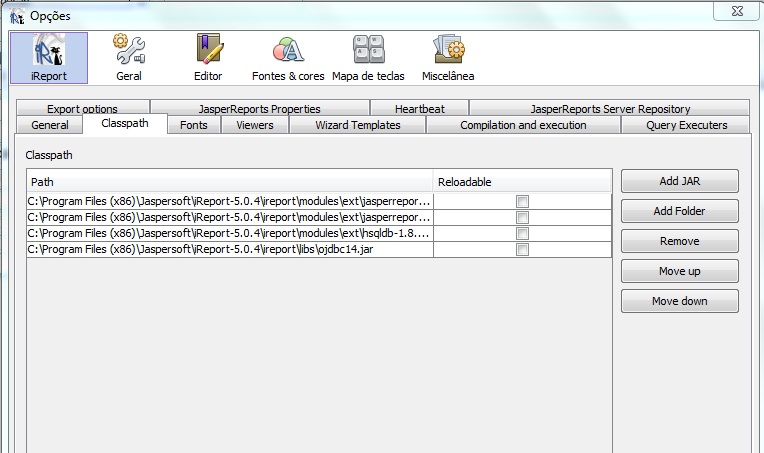Select the iReport options category icon

coord(49,57)
